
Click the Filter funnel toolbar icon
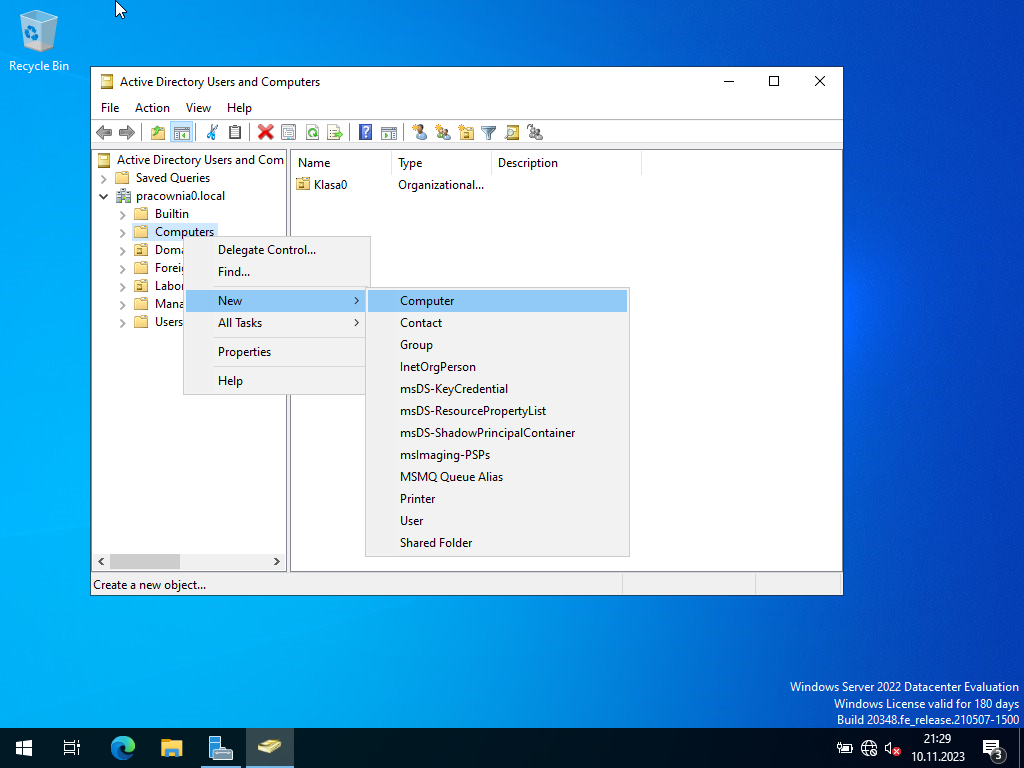(x=488, y=133)
